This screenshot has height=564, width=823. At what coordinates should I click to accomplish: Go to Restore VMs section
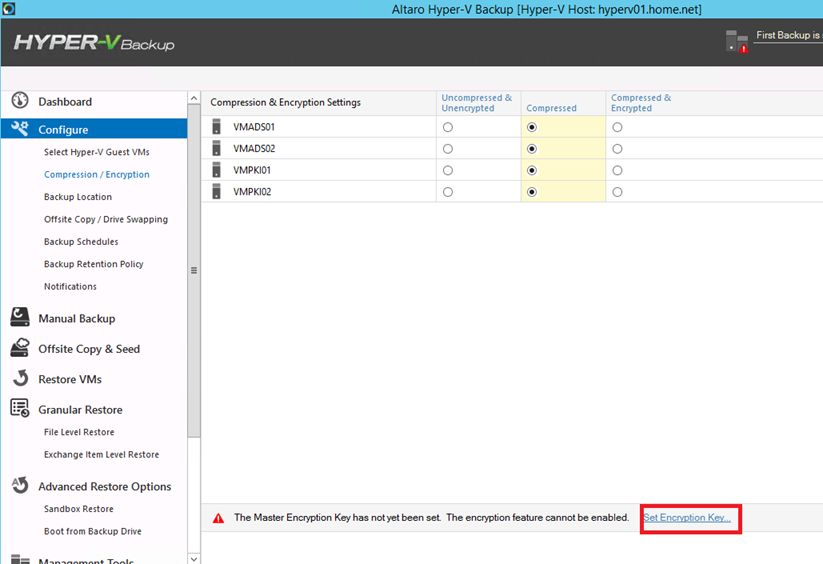(x=70, y=379)
